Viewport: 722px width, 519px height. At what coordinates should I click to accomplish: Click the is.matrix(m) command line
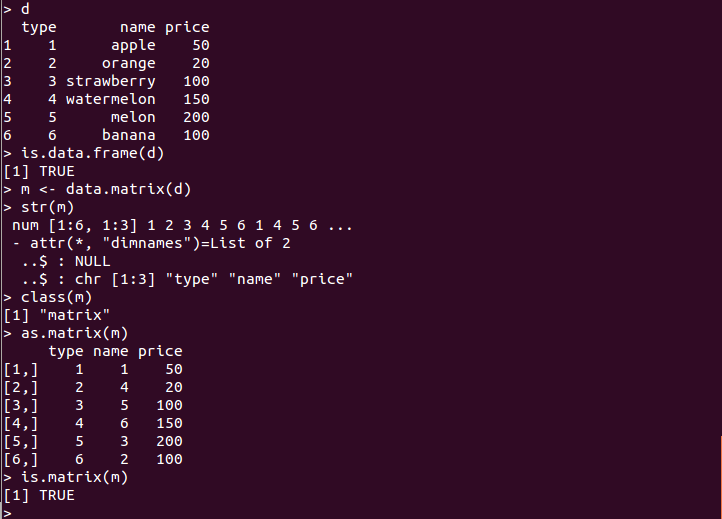(x=66, y=477)
